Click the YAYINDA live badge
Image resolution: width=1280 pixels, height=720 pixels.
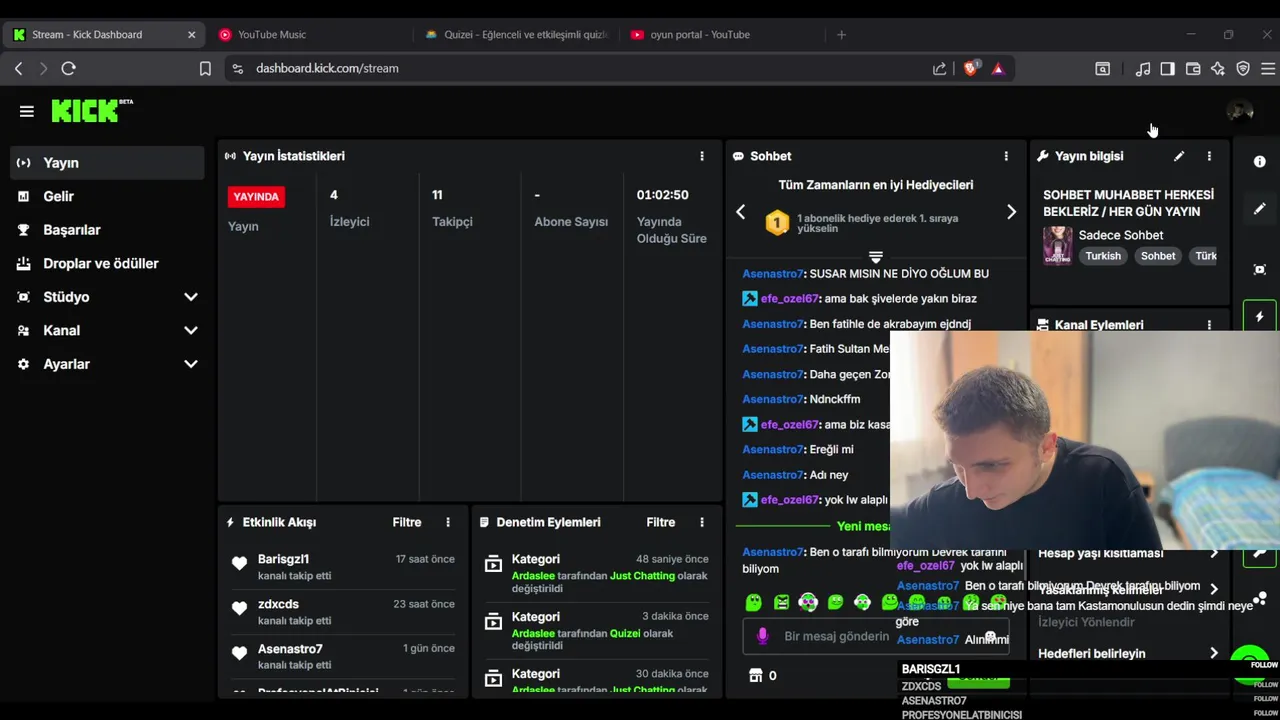tap(256, 196)
